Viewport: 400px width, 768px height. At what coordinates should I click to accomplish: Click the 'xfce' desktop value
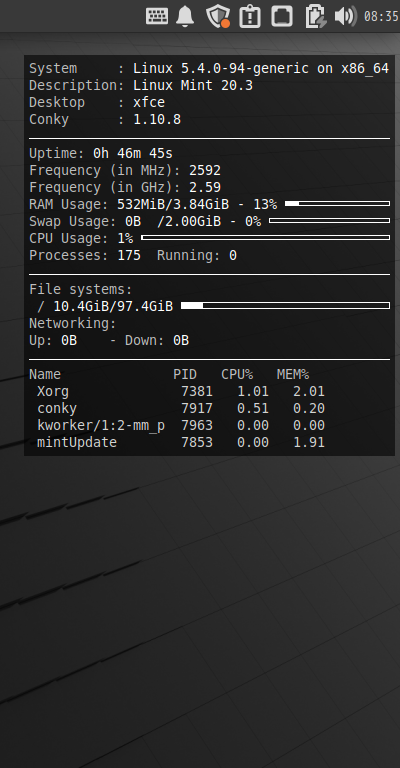pos(149,102)
